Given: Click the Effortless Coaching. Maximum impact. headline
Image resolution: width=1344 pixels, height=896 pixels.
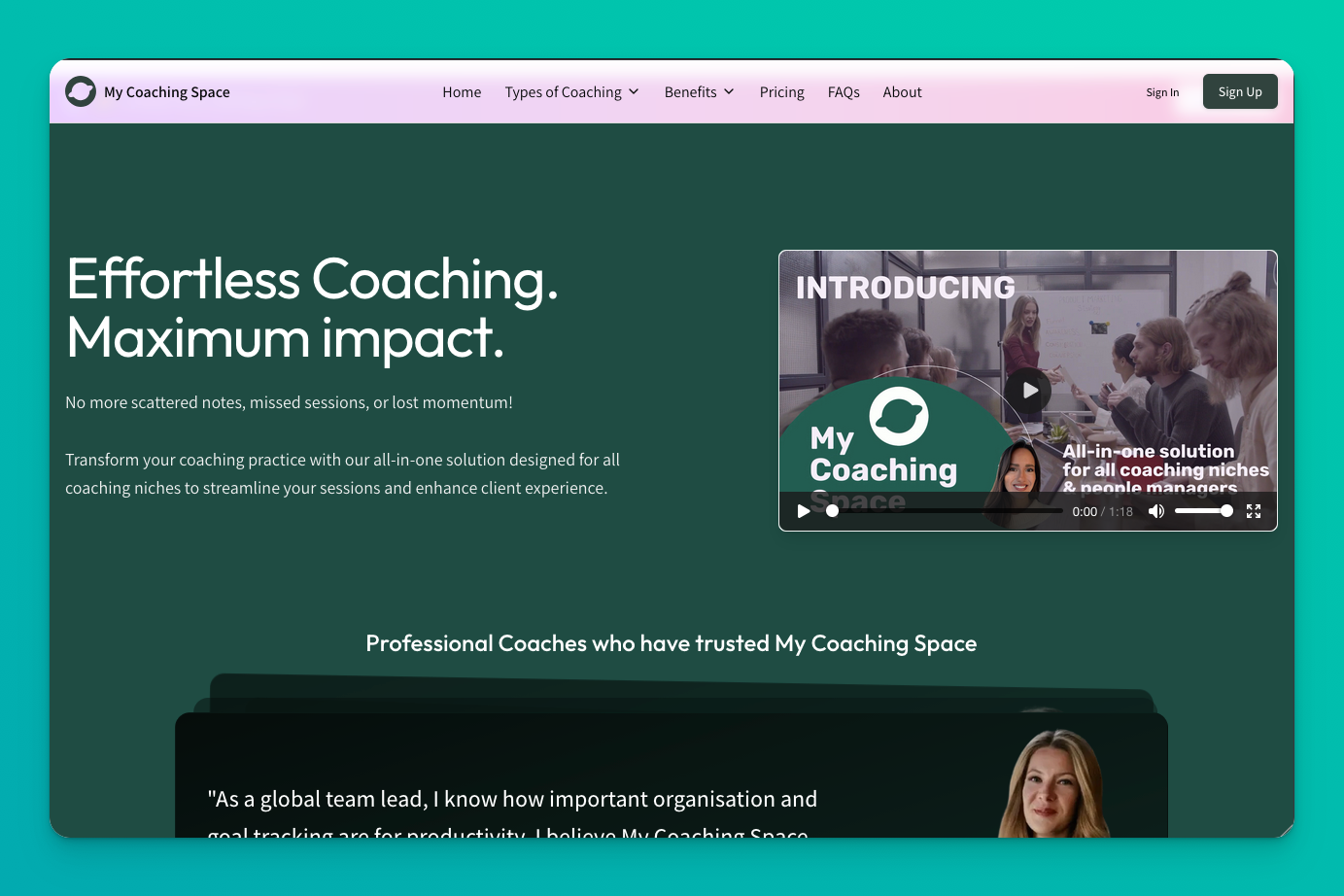Looking at the screenshot, I should [x=312, y=308].
